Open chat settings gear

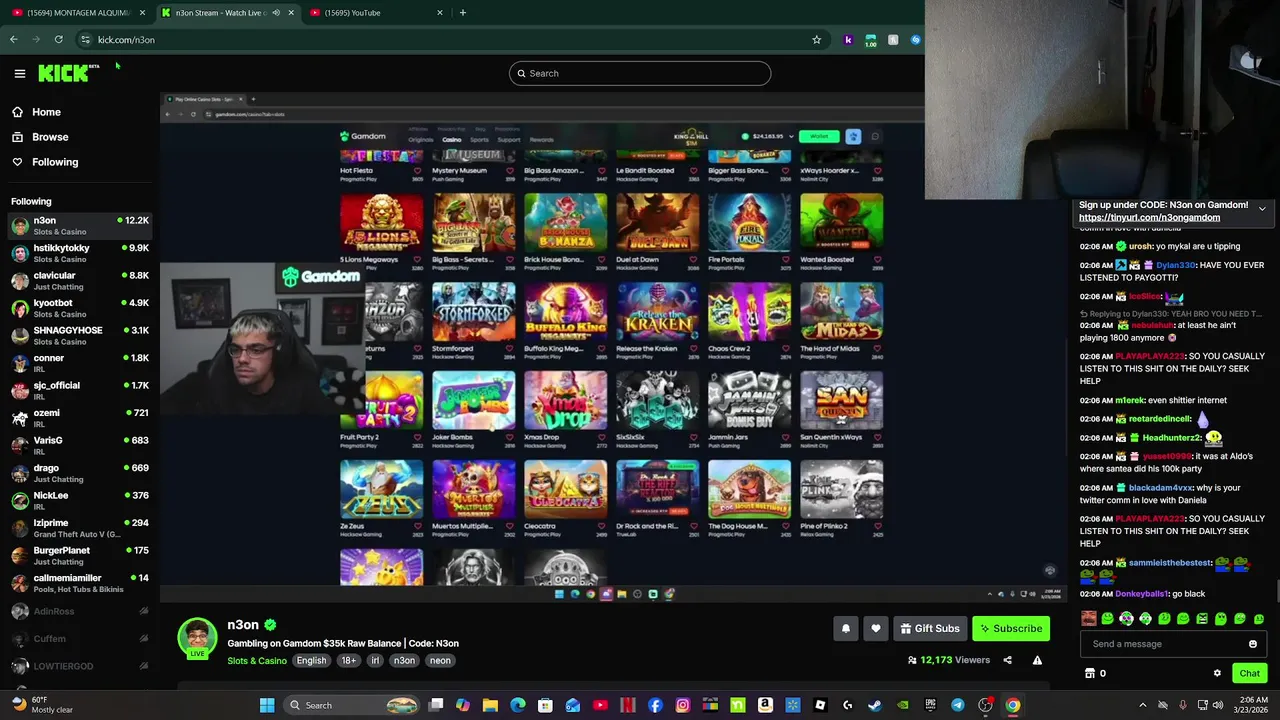tap(1217, 674)
